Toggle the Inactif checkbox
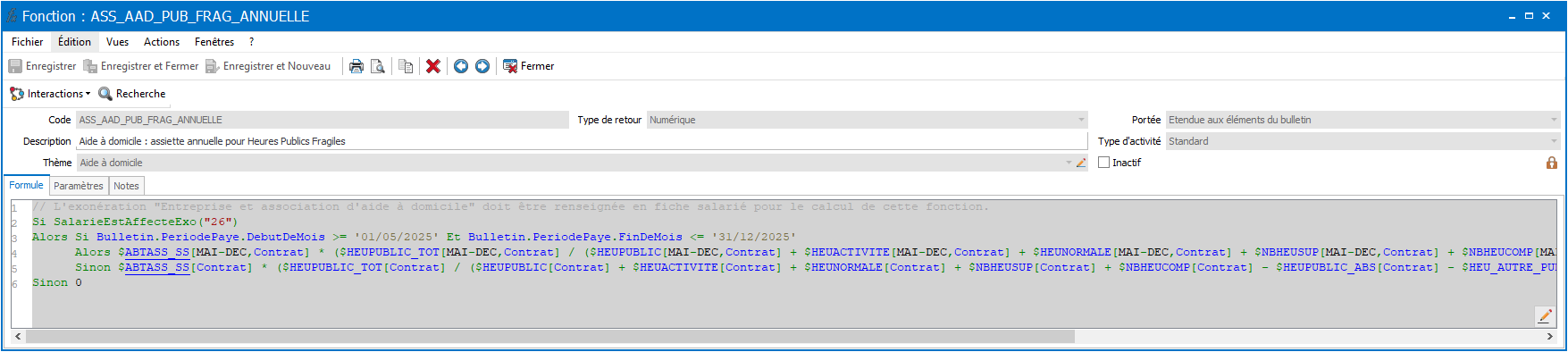 coord(1103,163)
